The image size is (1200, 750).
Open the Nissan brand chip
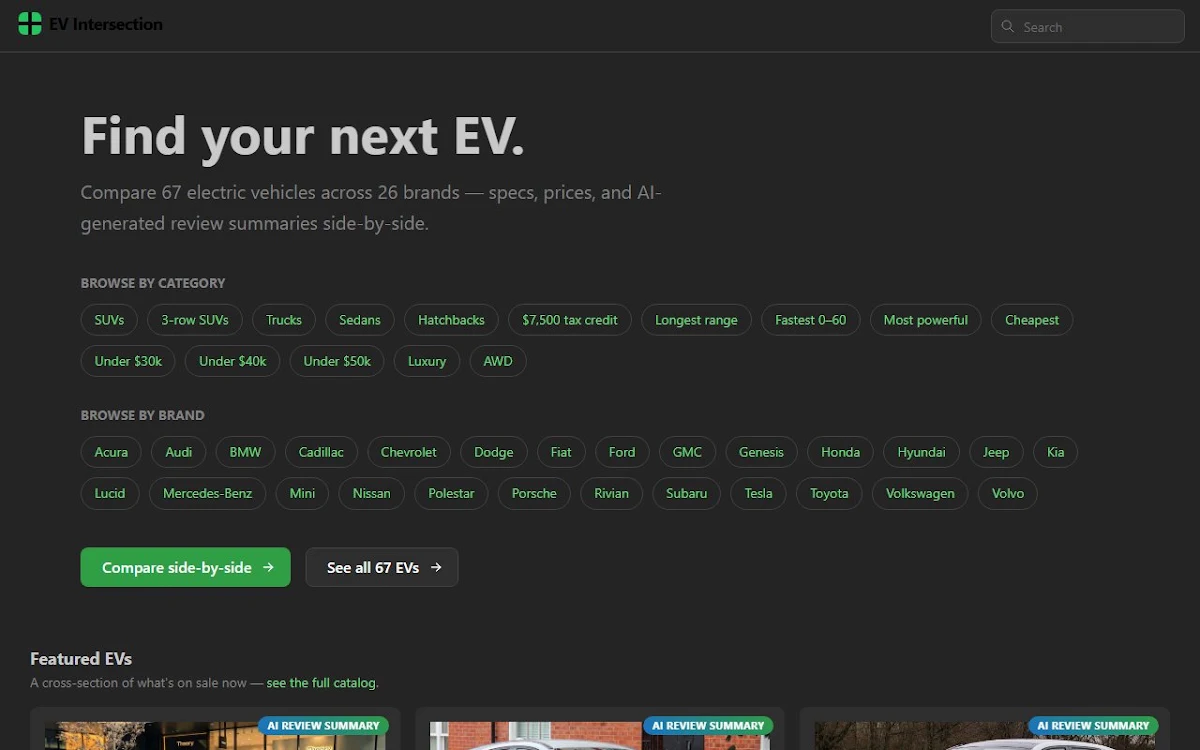pyautogui.click(x=371, y=493)
